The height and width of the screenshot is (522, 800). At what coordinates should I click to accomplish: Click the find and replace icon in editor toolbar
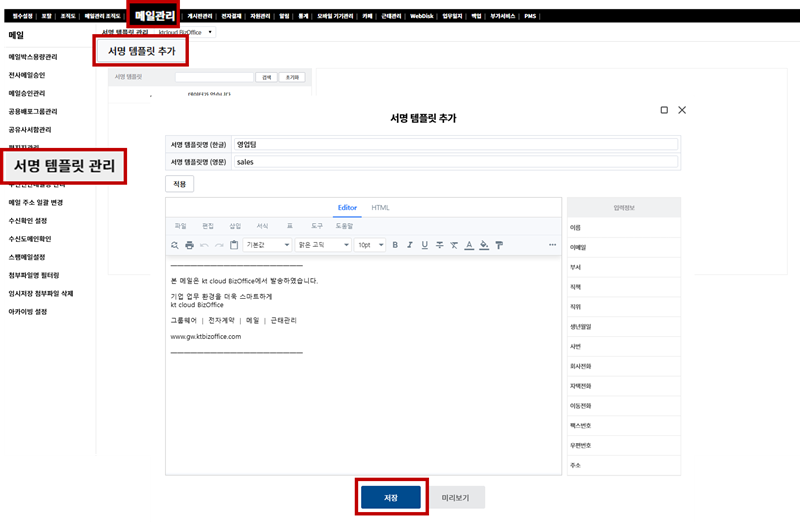(174, 245)
